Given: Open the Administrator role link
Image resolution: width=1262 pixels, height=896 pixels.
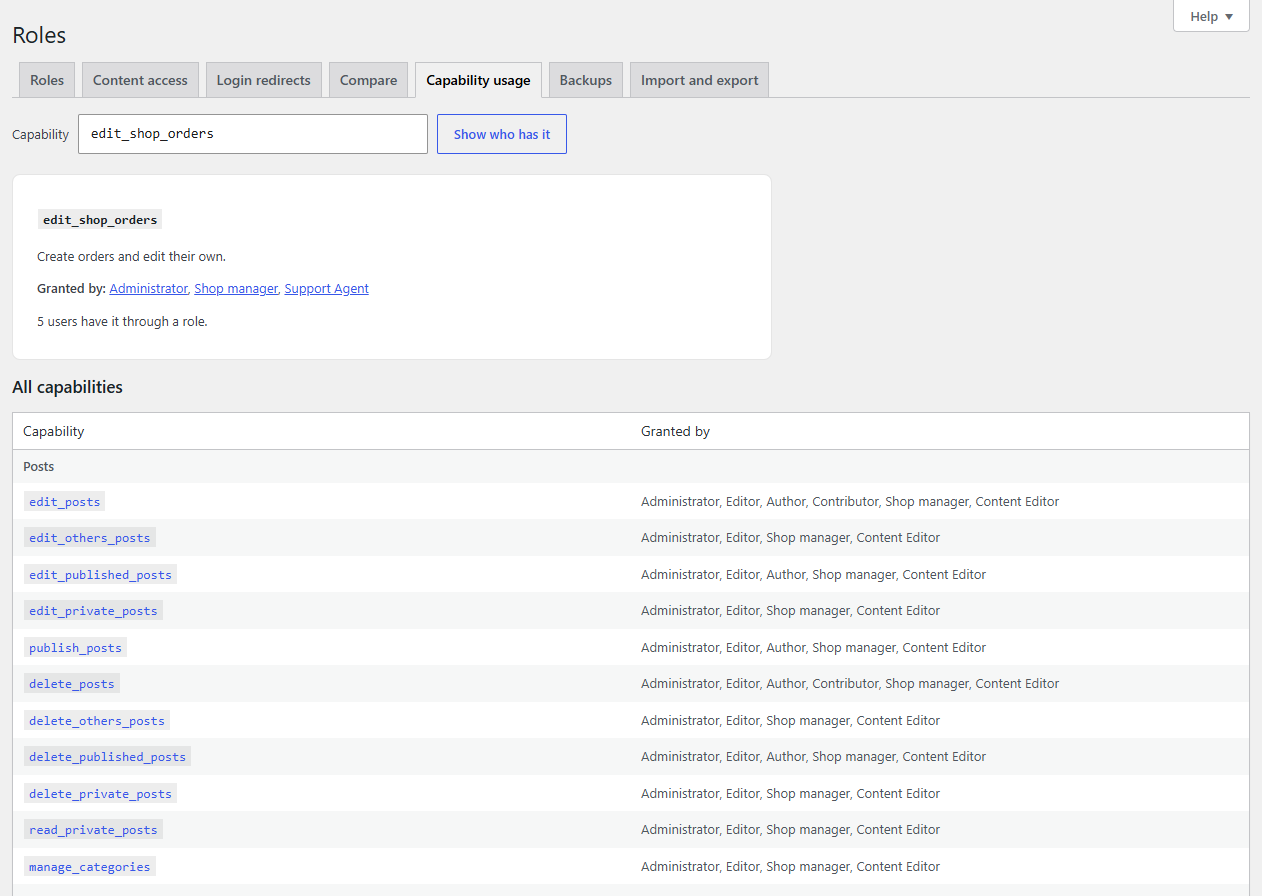Looking at the screenshot, I should pyautogui.click(x=148, y=288).
